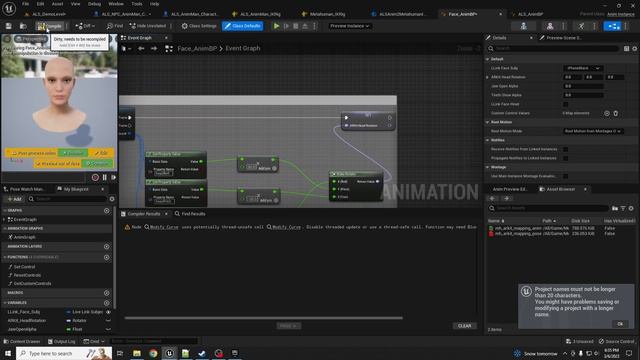Click the Eject icon in the toolbar

point(305,26)
